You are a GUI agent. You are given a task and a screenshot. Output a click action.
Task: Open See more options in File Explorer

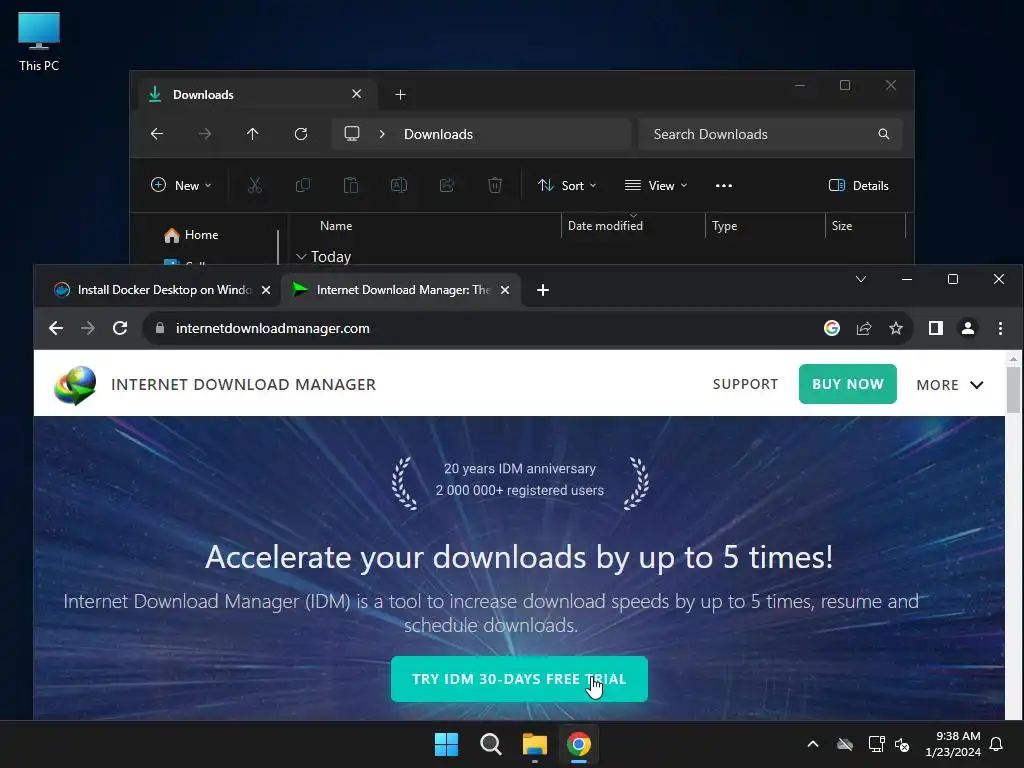click(724, 185)
